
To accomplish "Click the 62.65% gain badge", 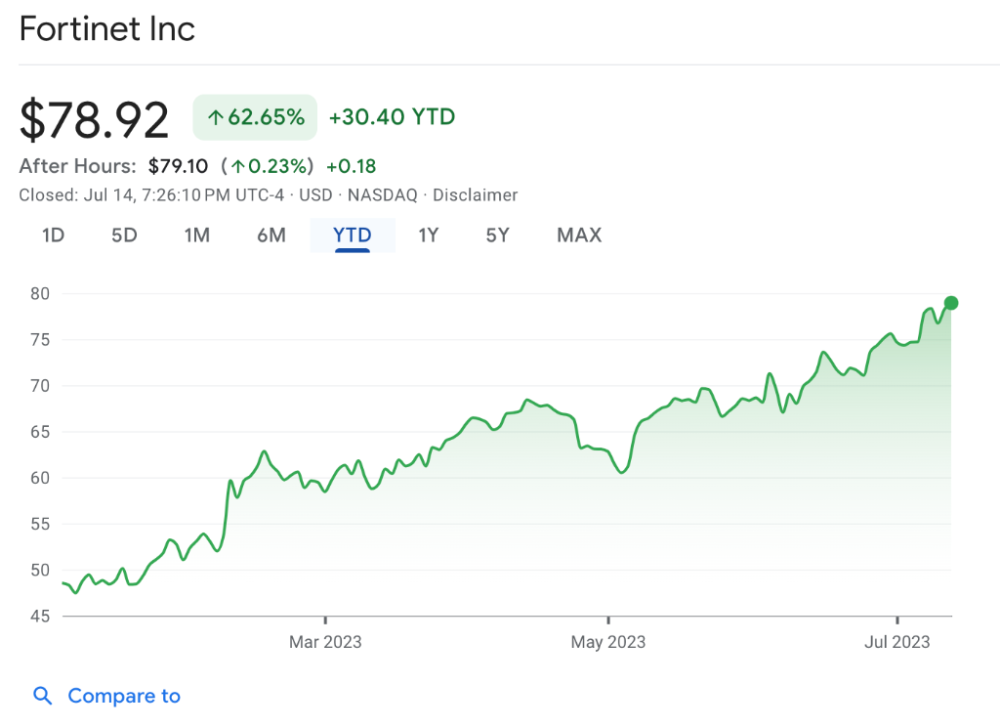I will pos(255,118).
